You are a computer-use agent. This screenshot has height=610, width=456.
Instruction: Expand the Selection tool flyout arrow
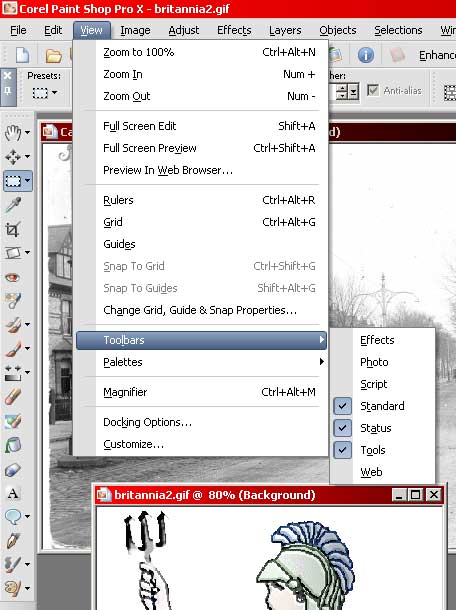pos(27,181)
